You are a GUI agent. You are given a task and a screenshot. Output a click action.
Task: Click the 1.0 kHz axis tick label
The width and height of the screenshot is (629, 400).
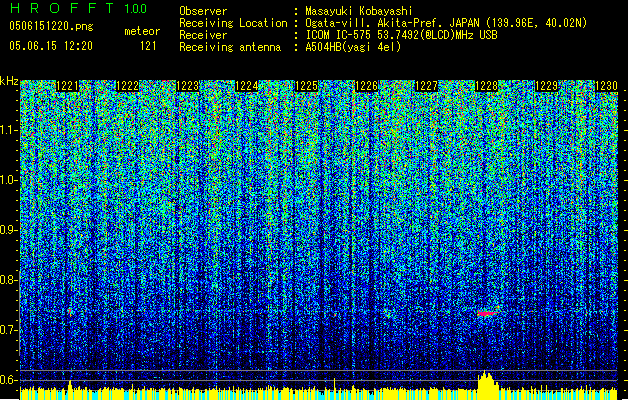9,180
